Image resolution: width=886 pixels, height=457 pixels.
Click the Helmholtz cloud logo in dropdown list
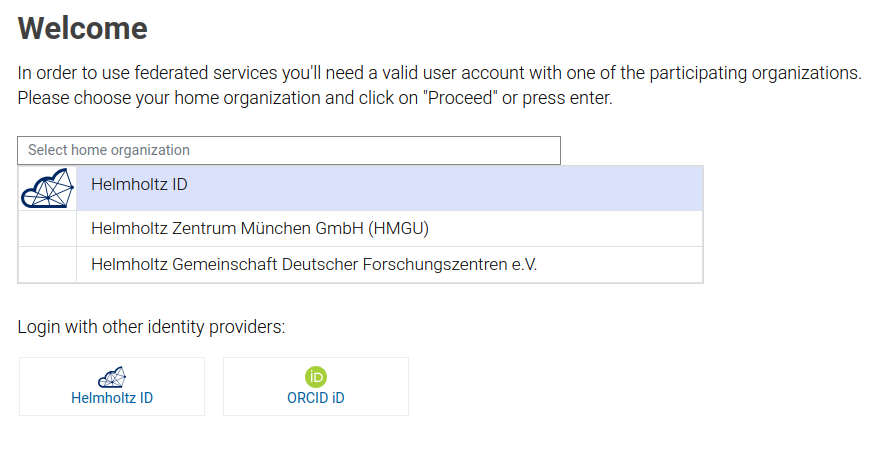pos(47,188)
